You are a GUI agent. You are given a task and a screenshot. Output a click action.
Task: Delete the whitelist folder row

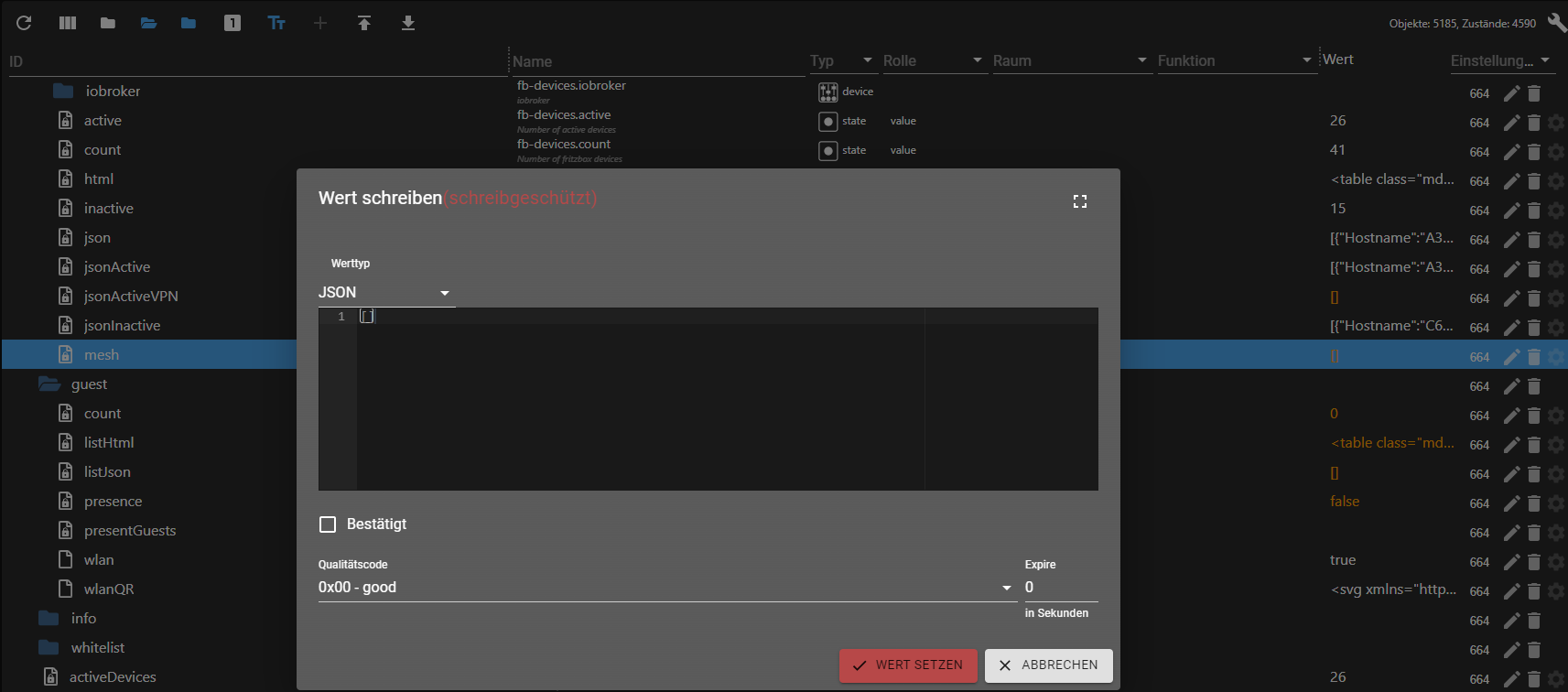(1534, 650)
